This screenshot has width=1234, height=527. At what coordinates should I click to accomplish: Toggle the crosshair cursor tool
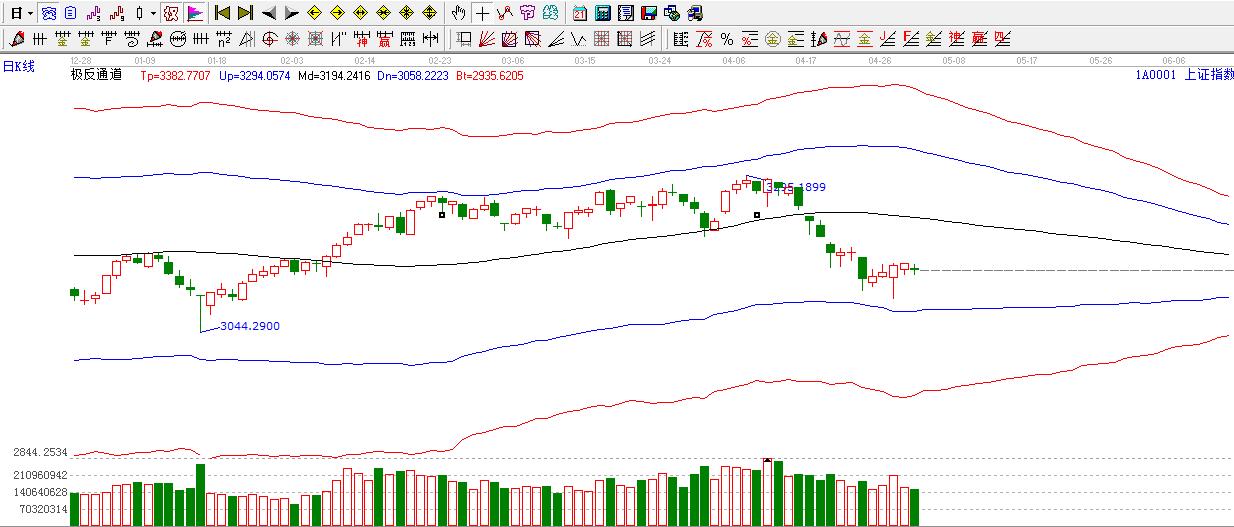(x=482, y=13)
